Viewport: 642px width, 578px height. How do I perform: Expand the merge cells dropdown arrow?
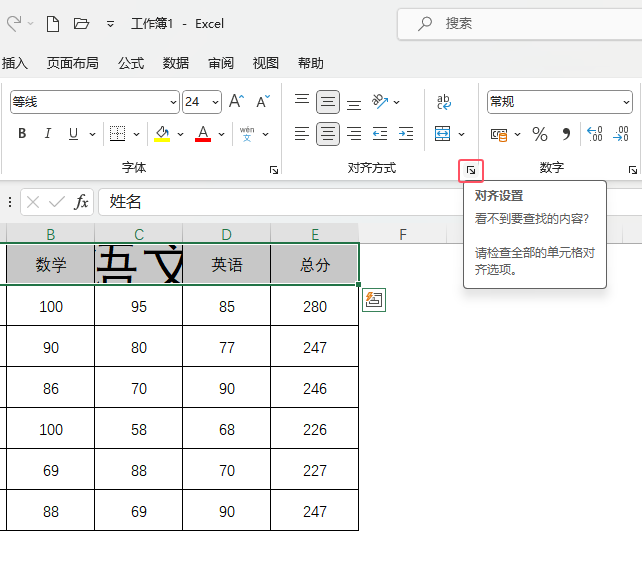pos(461,134)
